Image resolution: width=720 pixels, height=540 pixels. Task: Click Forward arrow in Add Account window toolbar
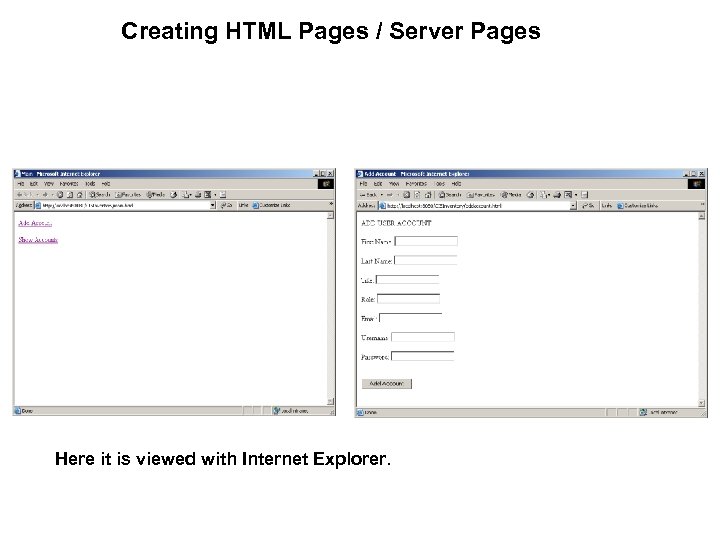coord(389,195)
